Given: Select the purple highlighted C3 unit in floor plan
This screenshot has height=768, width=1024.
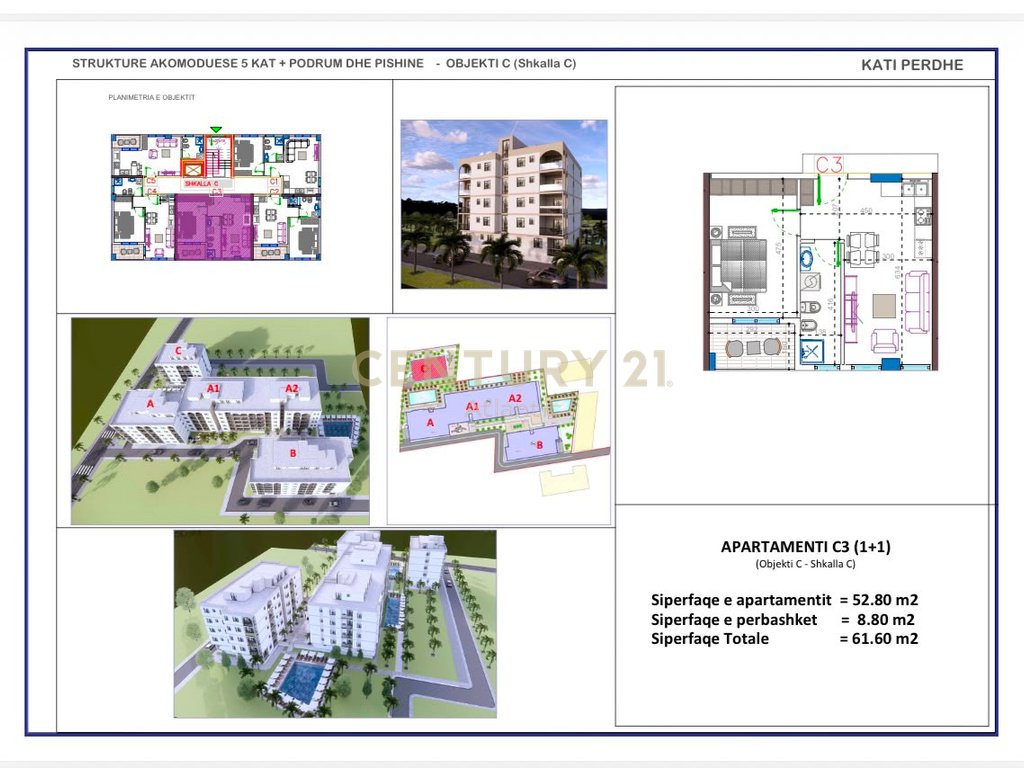Looking at the screenshot, I should 214,227.
